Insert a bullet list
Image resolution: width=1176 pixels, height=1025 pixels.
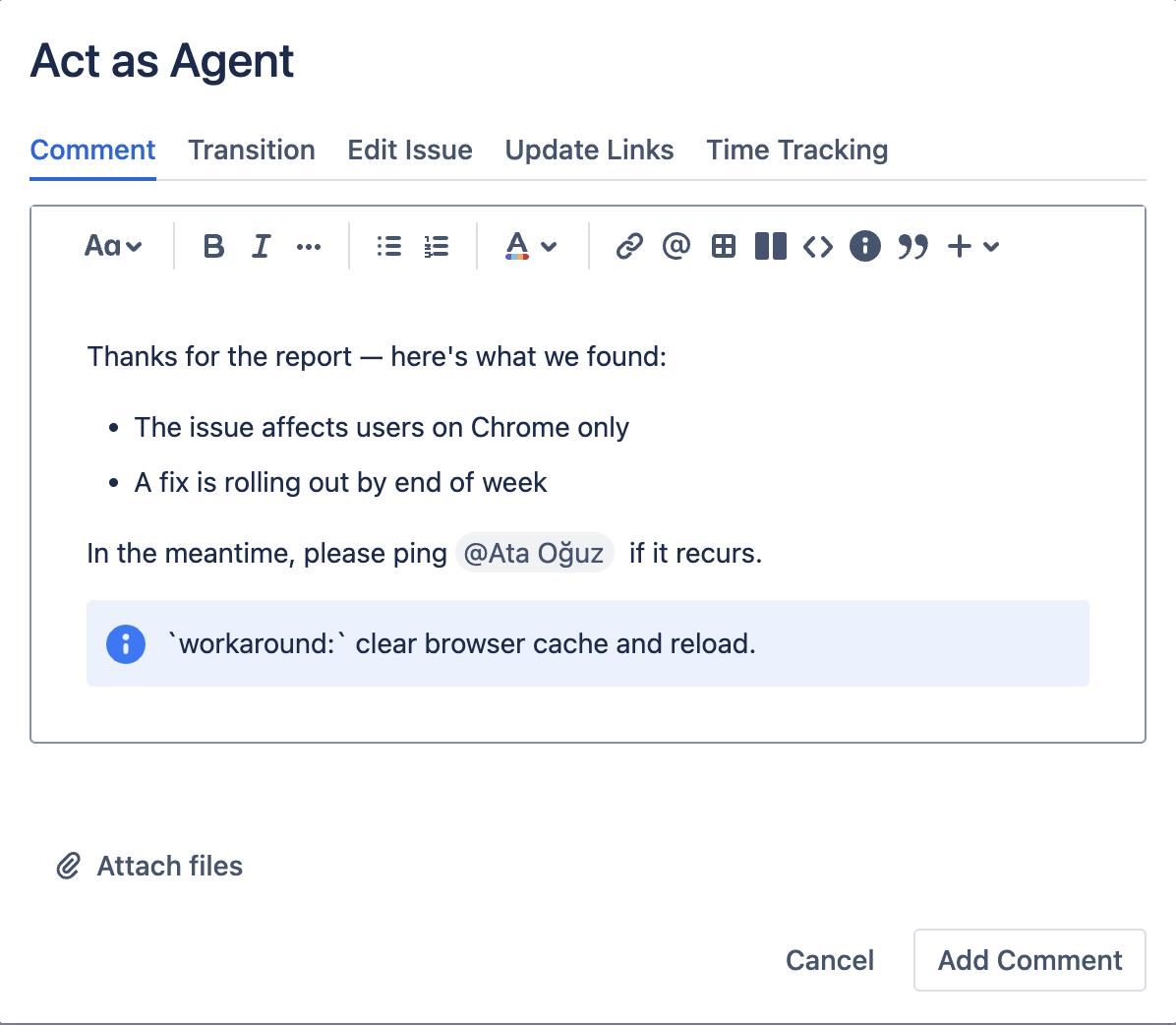point(389,246)
